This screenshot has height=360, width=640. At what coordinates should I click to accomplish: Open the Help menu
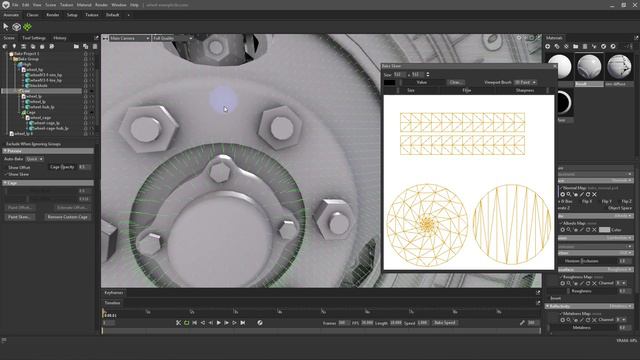(134, 5)
